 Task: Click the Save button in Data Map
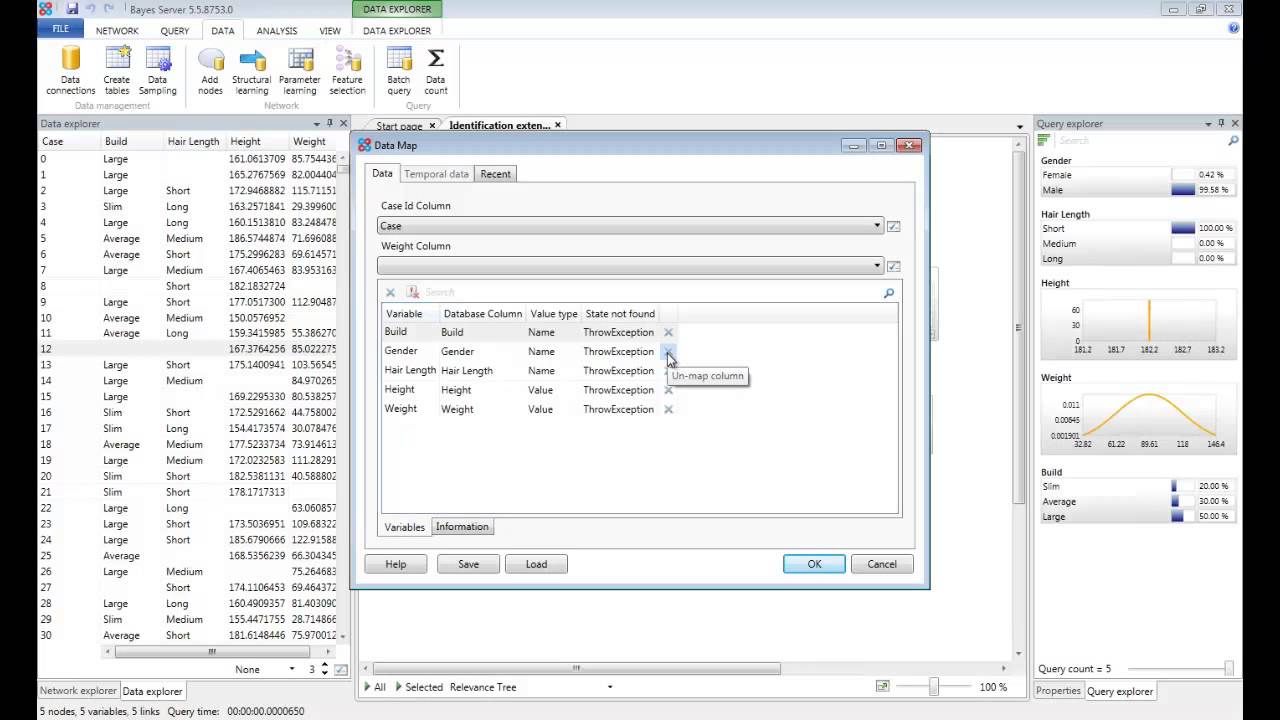click(x=468, y=564)
